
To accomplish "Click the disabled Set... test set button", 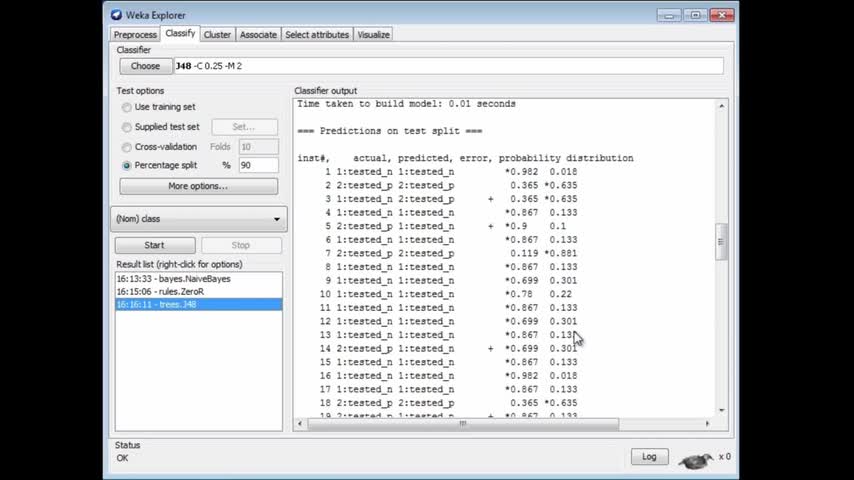I will point(244,127).
